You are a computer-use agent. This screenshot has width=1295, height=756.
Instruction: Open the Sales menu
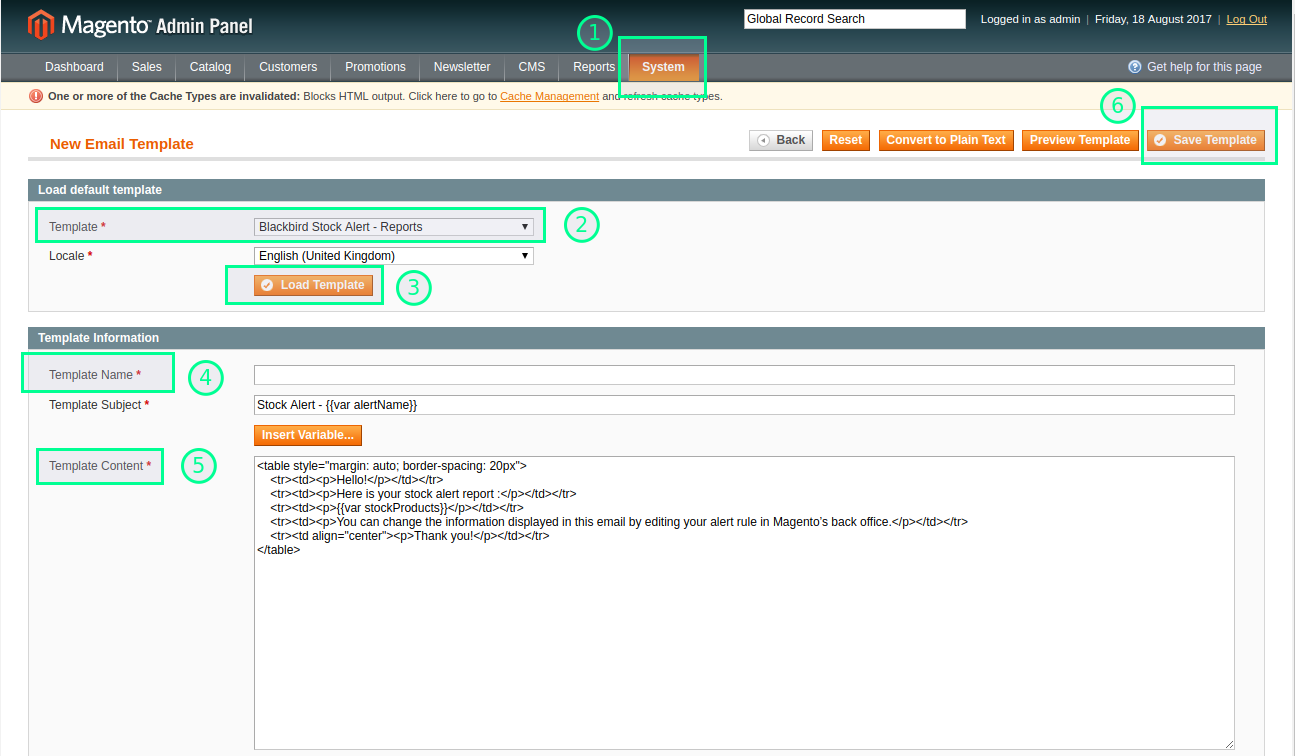(x=146, y=67)
